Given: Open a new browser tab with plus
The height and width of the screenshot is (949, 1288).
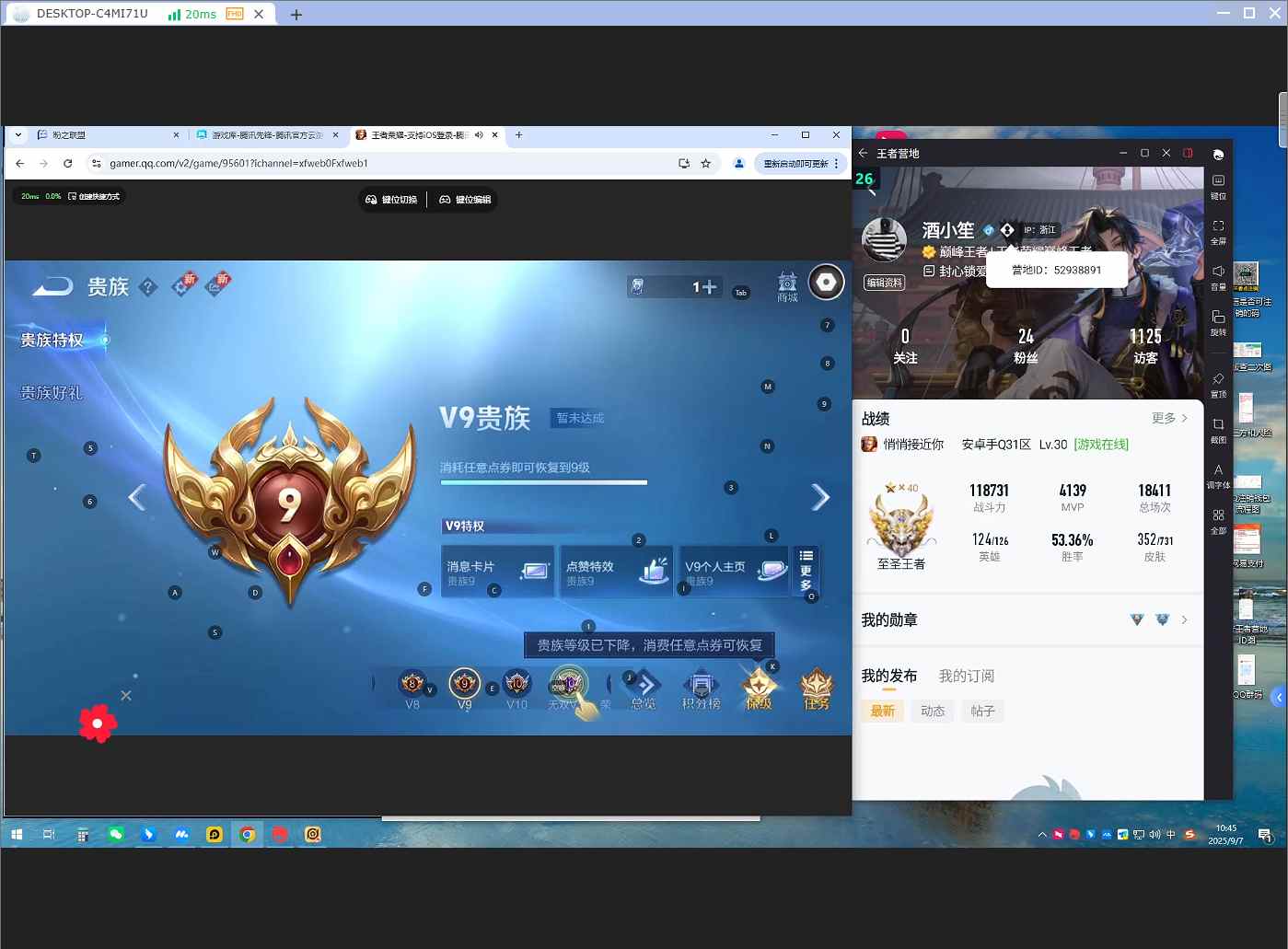Looking at the screenshot, I should tap(518, 134).
